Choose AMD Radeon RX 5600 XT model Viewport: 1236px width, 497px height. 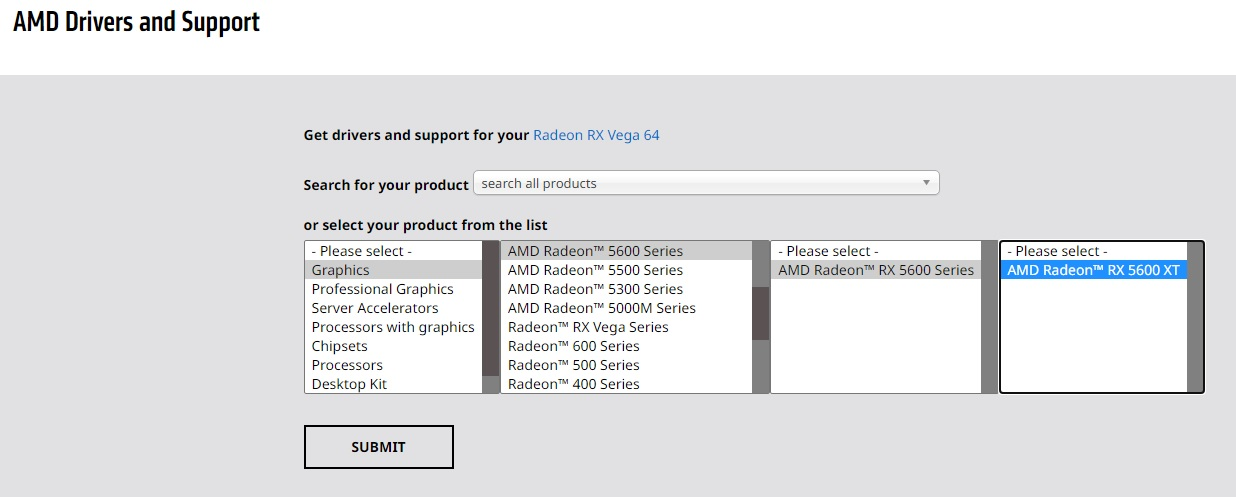coord(1093,270)
